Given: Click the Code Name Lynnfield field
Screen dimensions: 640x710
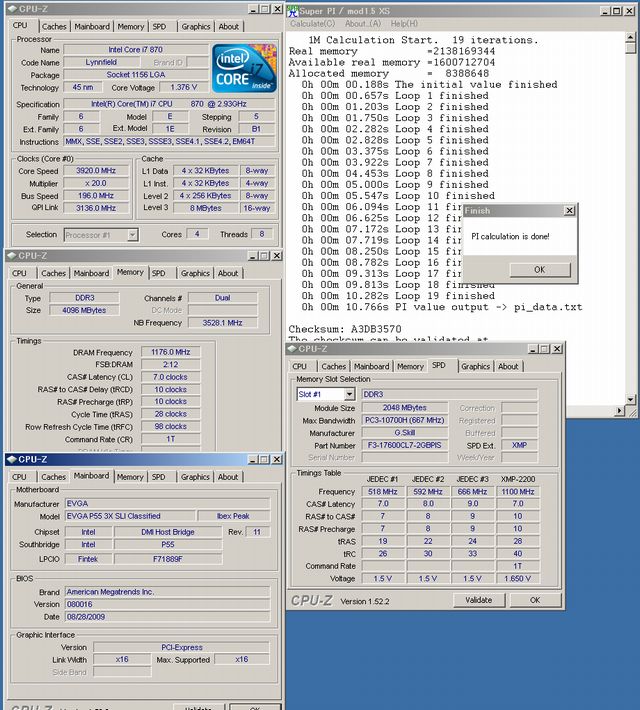Looking at the screenshot, I should click(101, 62).
